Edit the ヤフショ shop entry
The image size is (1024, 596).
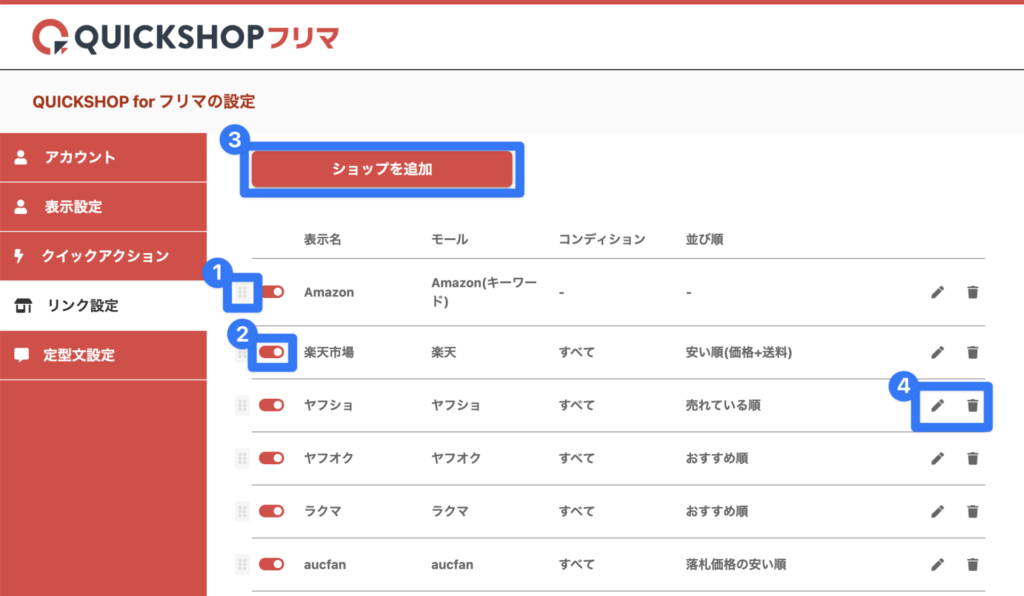point(937,405)
